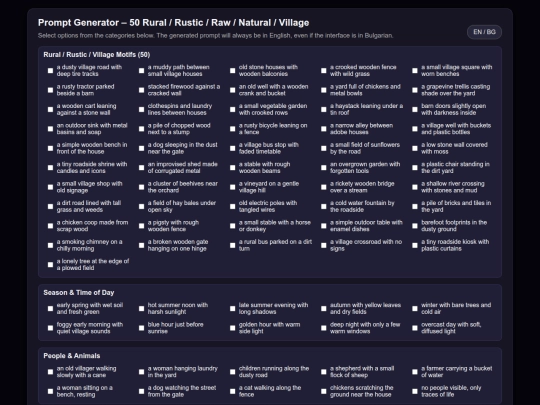Tick 'a shepherd with a small flock of sheep'
Viewport: 540px width, 405px height.
(x=324, y=372)
